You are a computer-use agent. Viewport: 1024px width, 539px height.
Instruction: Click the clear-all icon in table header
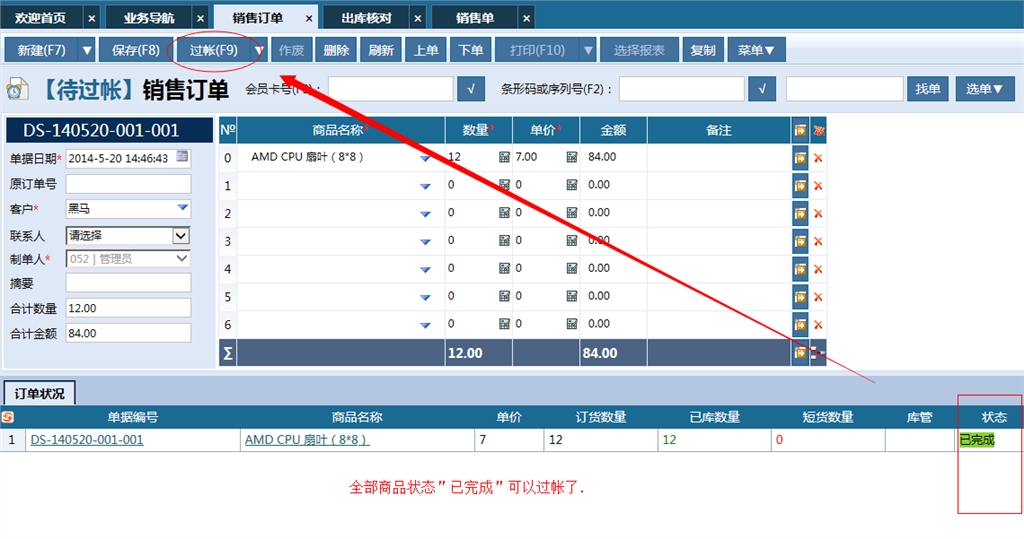pyautogui.click(x=818, y=131)
